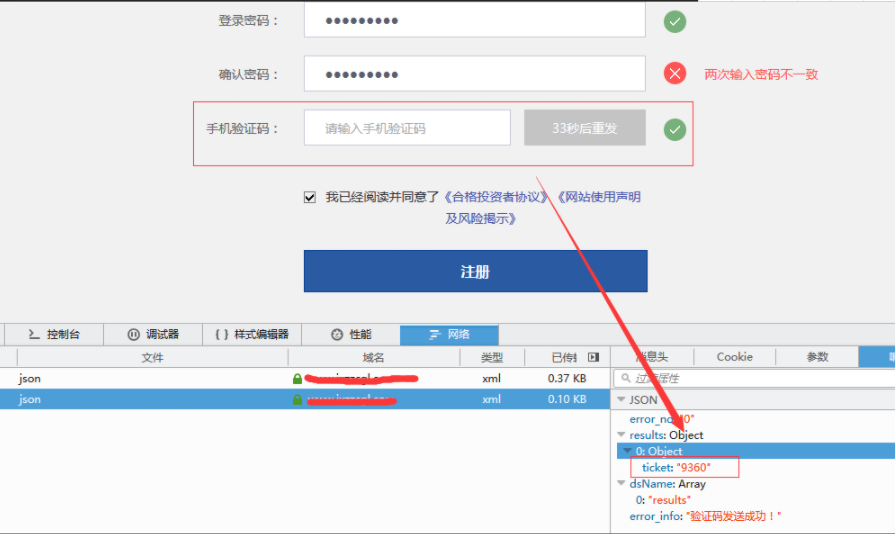
Task: Click the confirm password field
Action: 474,74
